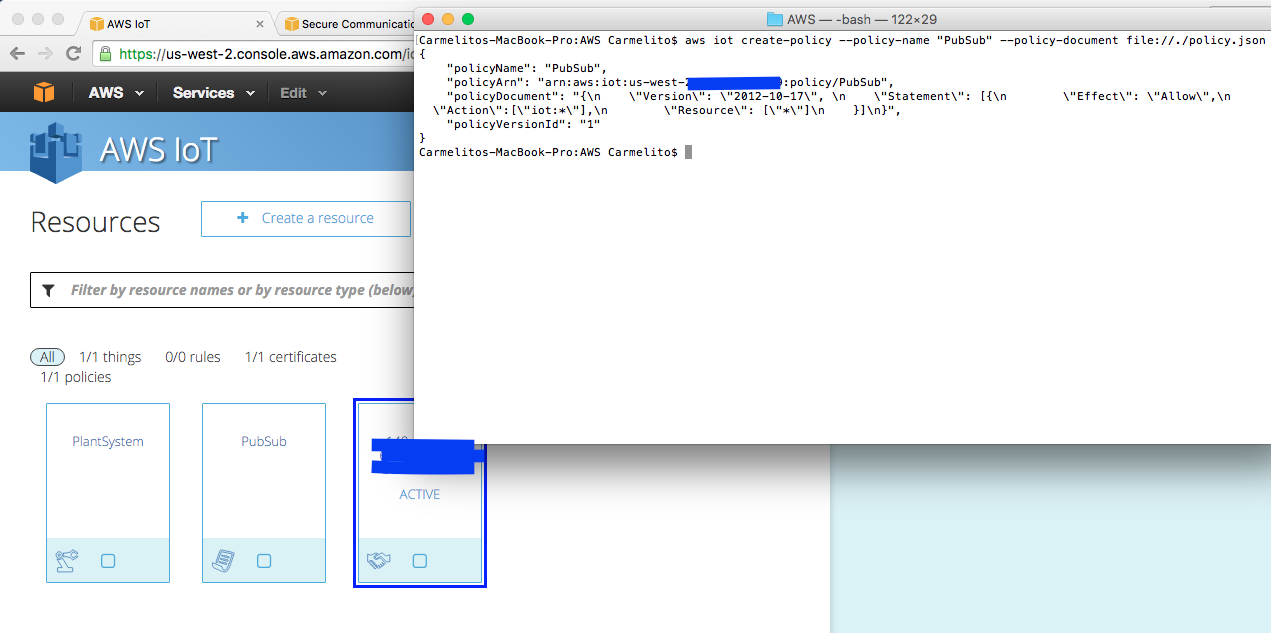Select the ACTIVE certificate card checkbox
The width and height of the screenshot is (1271, 633).
(x=420, y=561)
